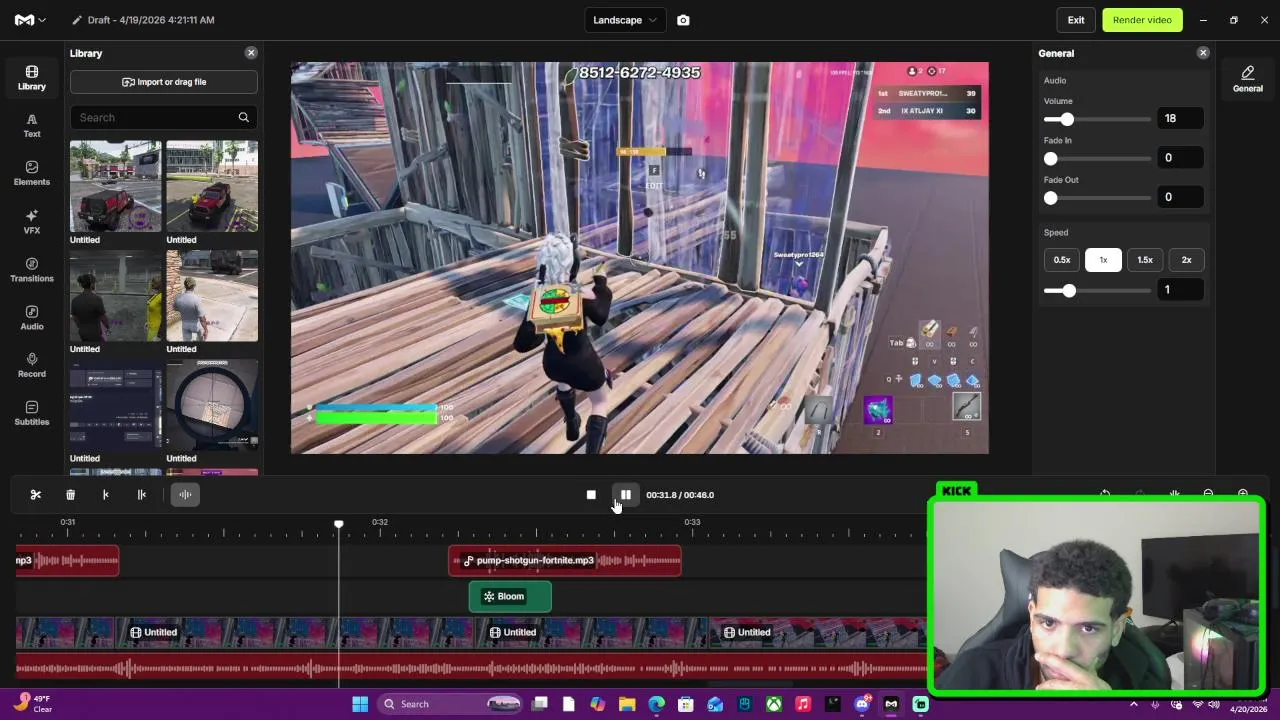Select the scissors split tool
The width and height of the screenshot is (1280, 720).
click(x=36, y=494)
